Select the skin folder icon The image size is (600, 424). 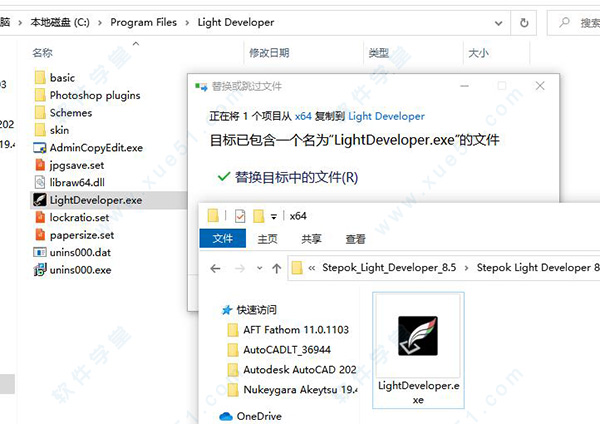coord(40,130)
